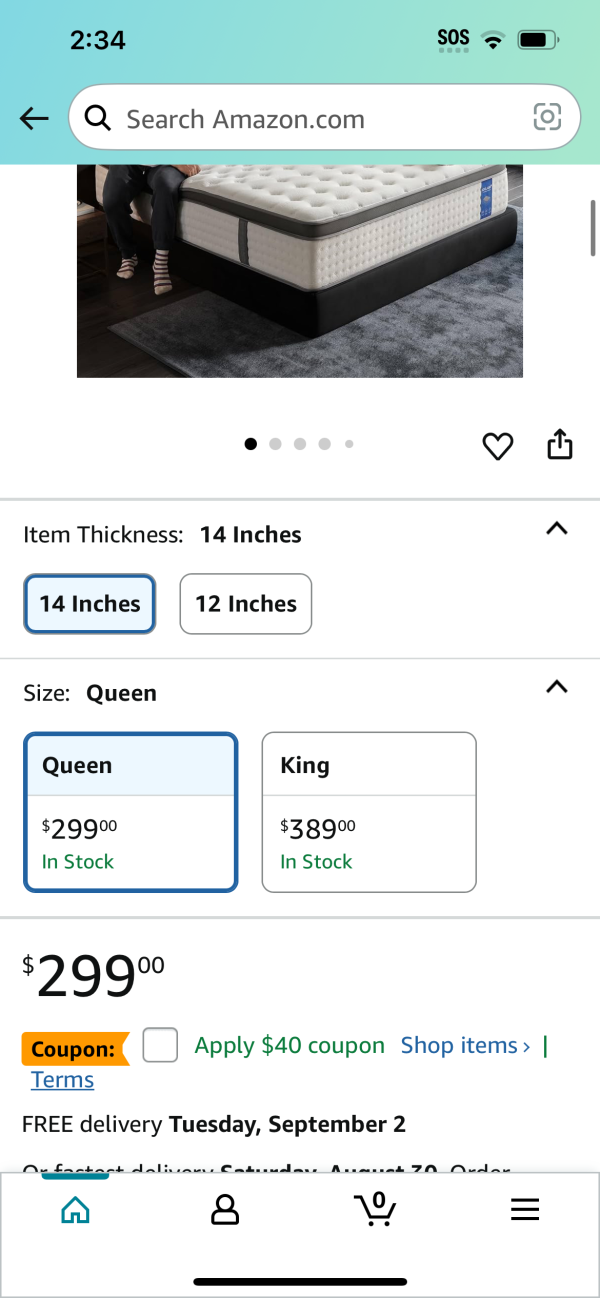Tap the share icon

(560, 444)
